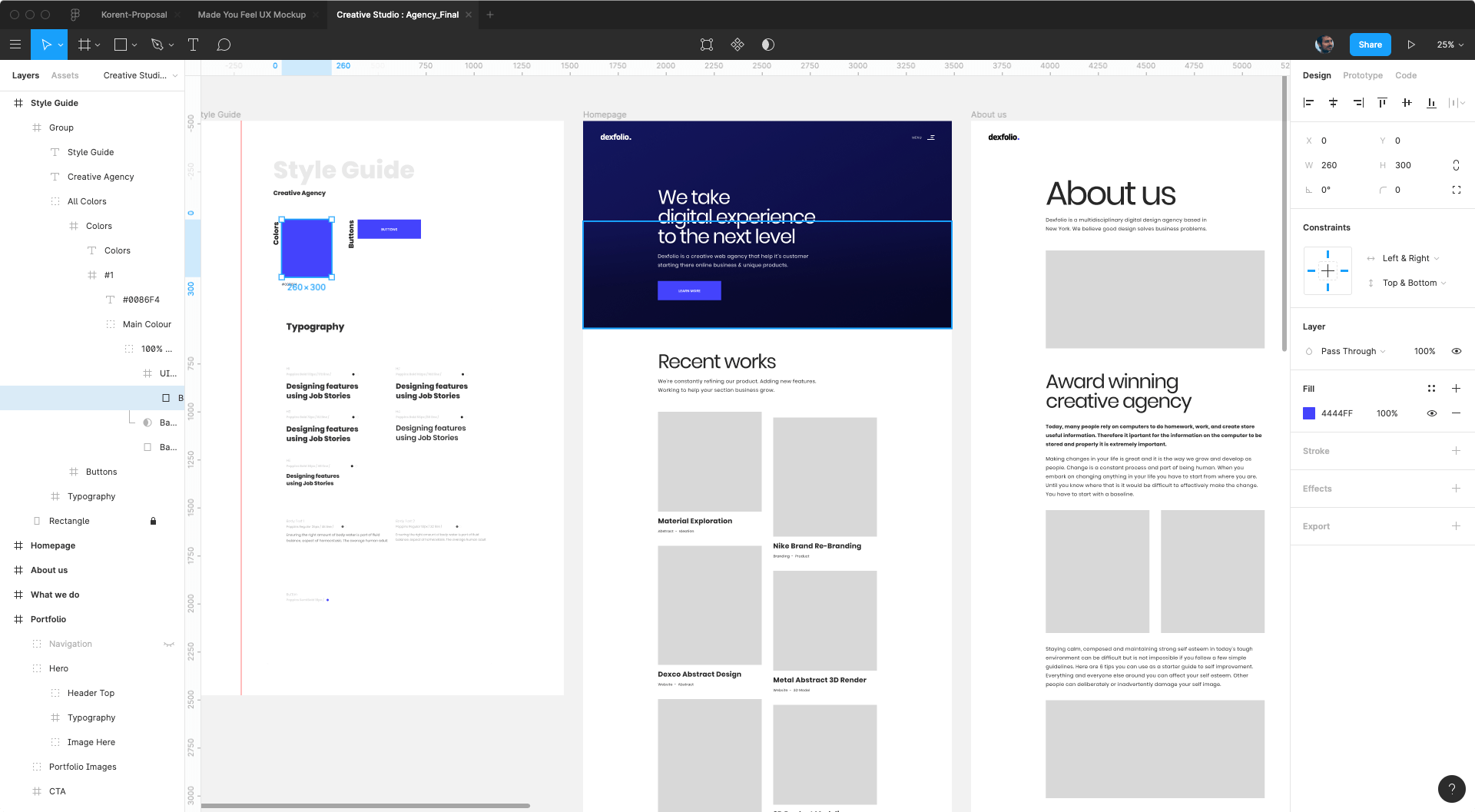This screenshot has width=1475, height=812.
Task: Remove the 4444FF fill
Action: [1456, 413]
